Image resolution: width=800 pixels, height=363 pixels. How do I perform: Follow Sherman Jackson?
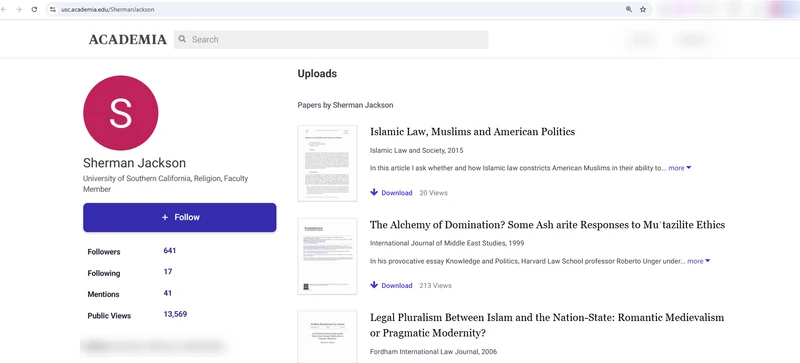pos(180,217)
